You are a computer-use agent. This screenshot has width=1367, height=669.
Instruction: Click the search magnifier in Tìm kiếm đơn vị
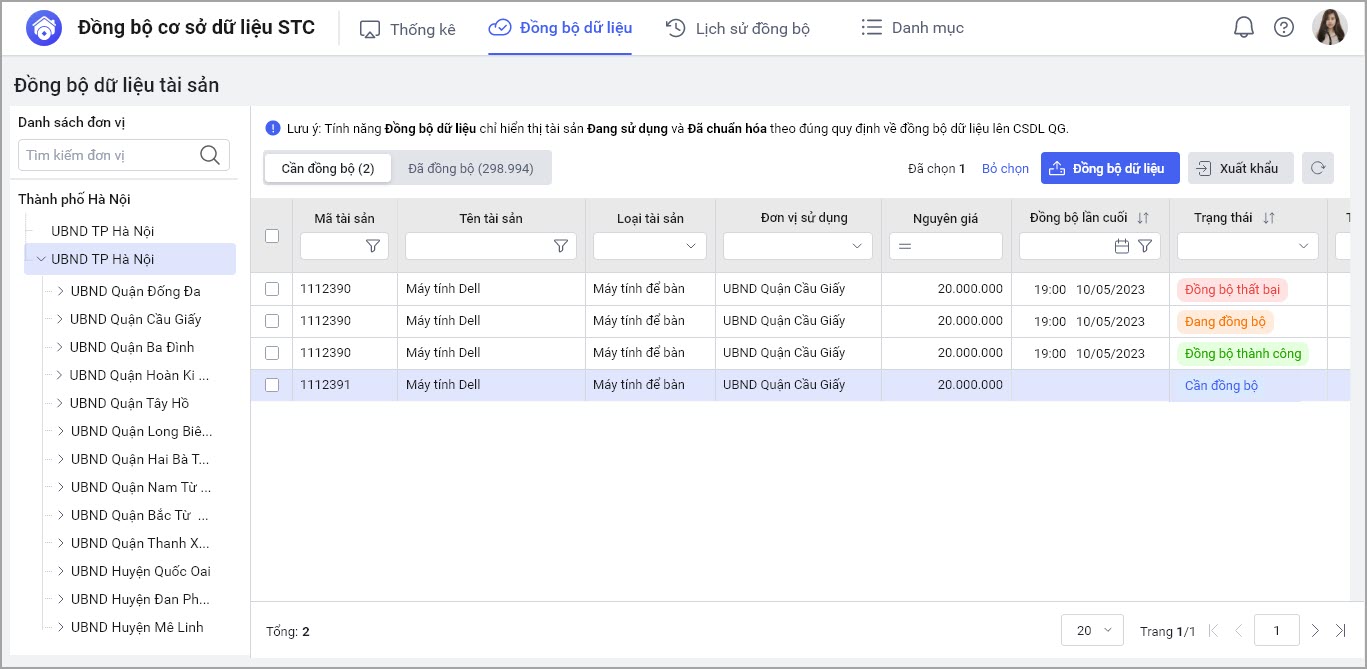(x=210, y=155)
